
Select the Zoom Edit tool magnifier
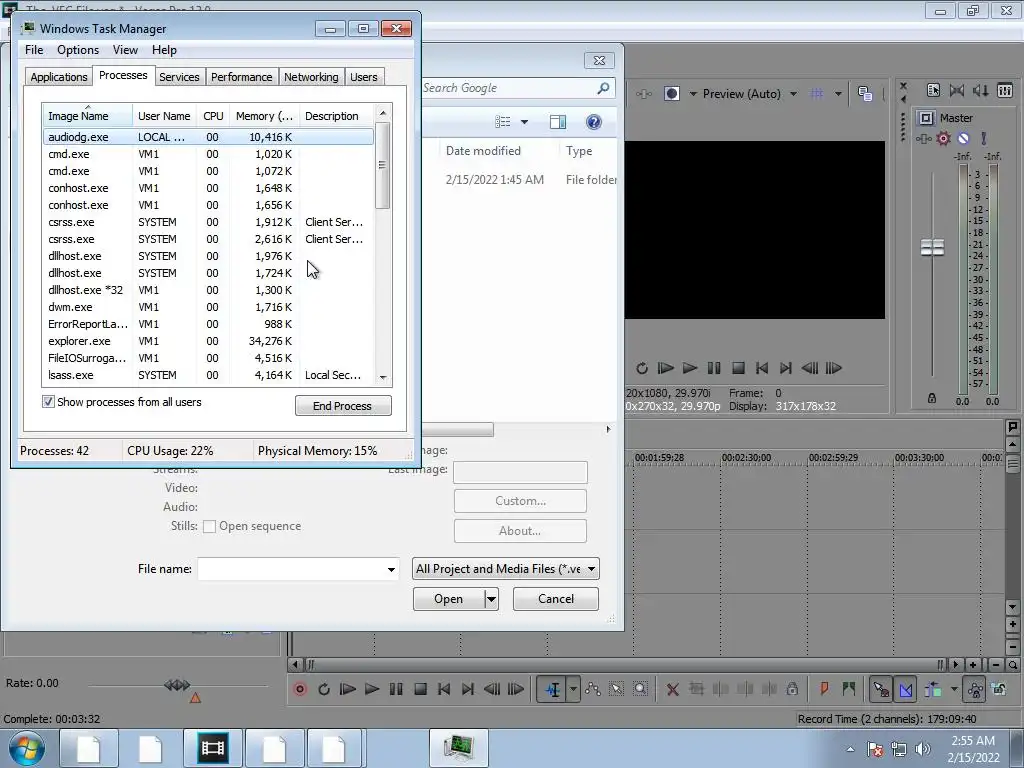[641, 689]
